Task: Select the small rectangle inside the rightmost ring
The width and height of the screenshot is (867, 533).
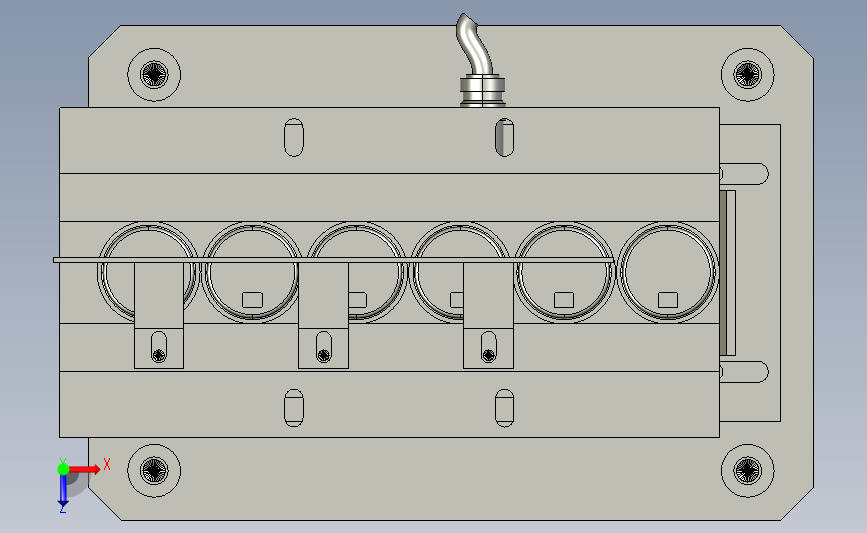Action: tap(668, 300)
